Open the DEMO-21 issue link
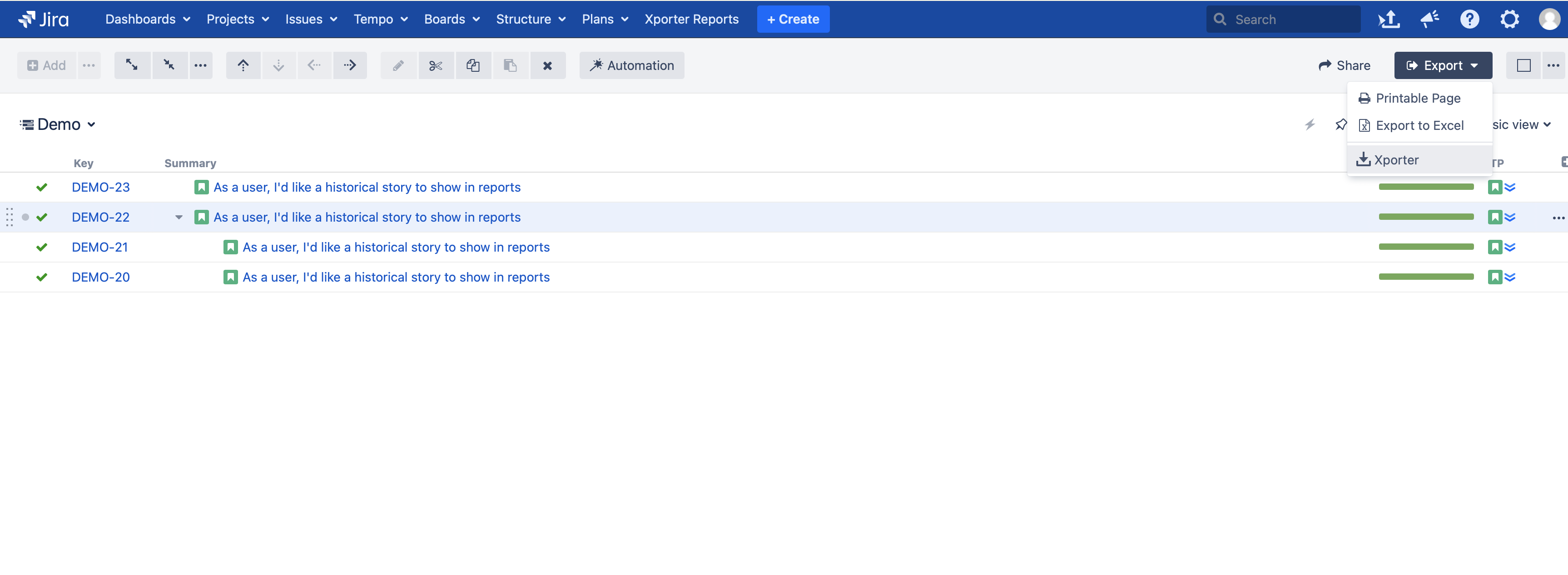The image size is (1568, 575). (100, 247)
